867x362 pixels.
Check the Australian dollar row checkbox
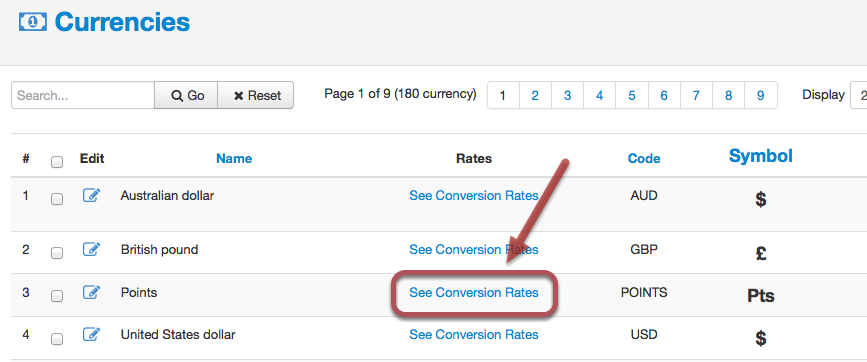(x=56, y=199)
